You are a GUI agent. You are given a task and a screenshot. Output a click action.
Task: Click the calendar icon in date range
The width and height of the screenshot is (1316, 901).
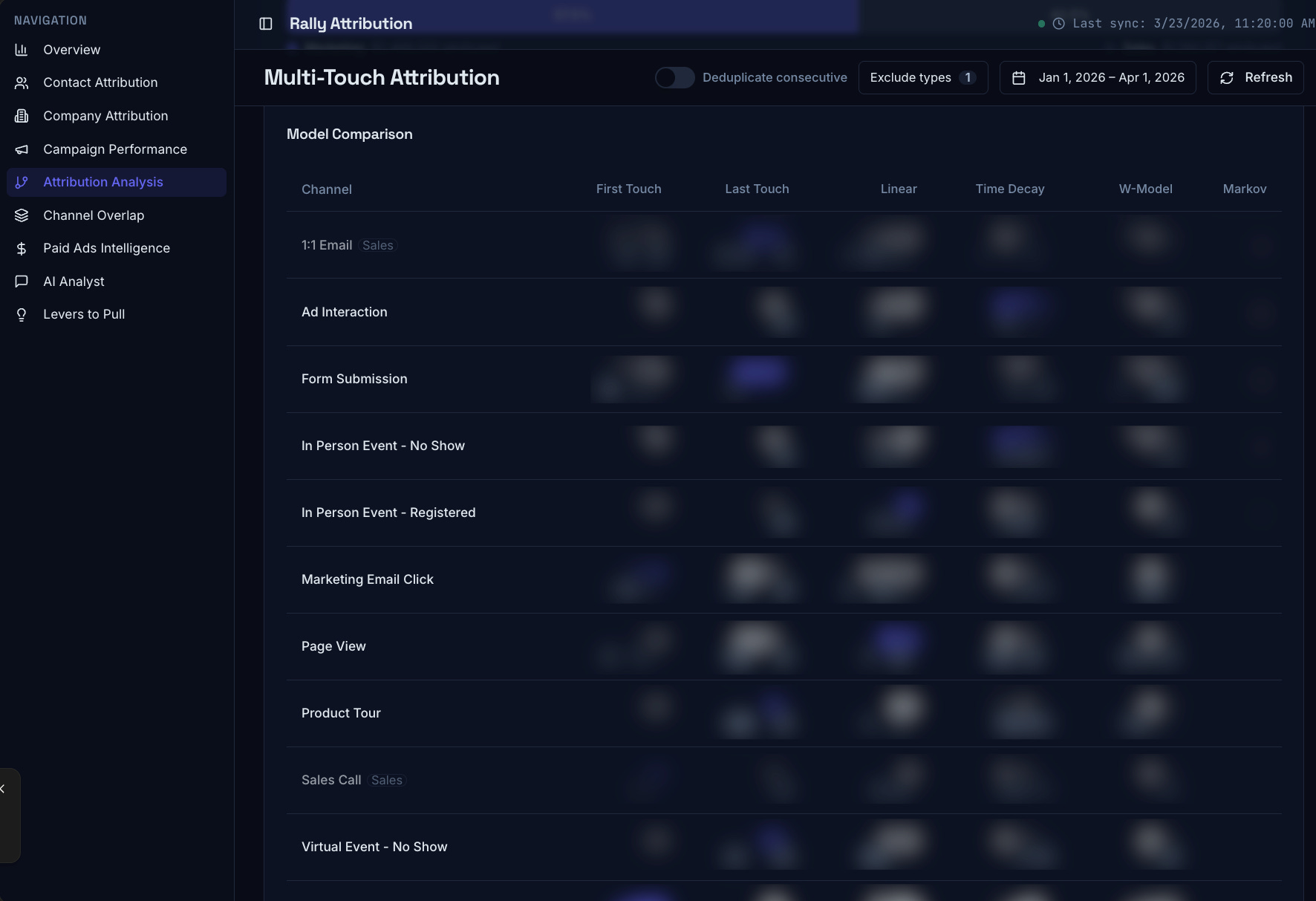tap(1019, 78)
